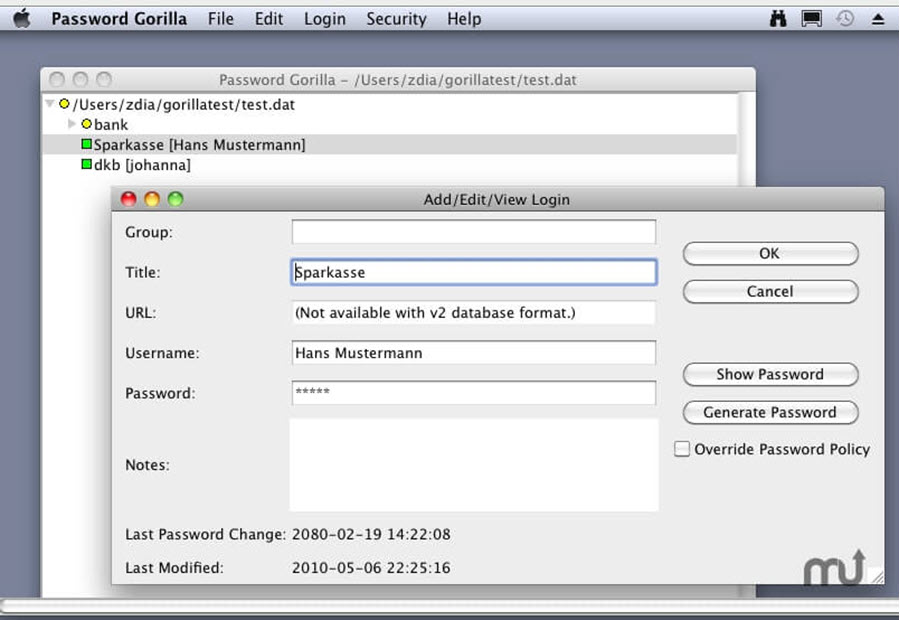
Task: Click inside the Notes text area
Action: tap(474, 465)
